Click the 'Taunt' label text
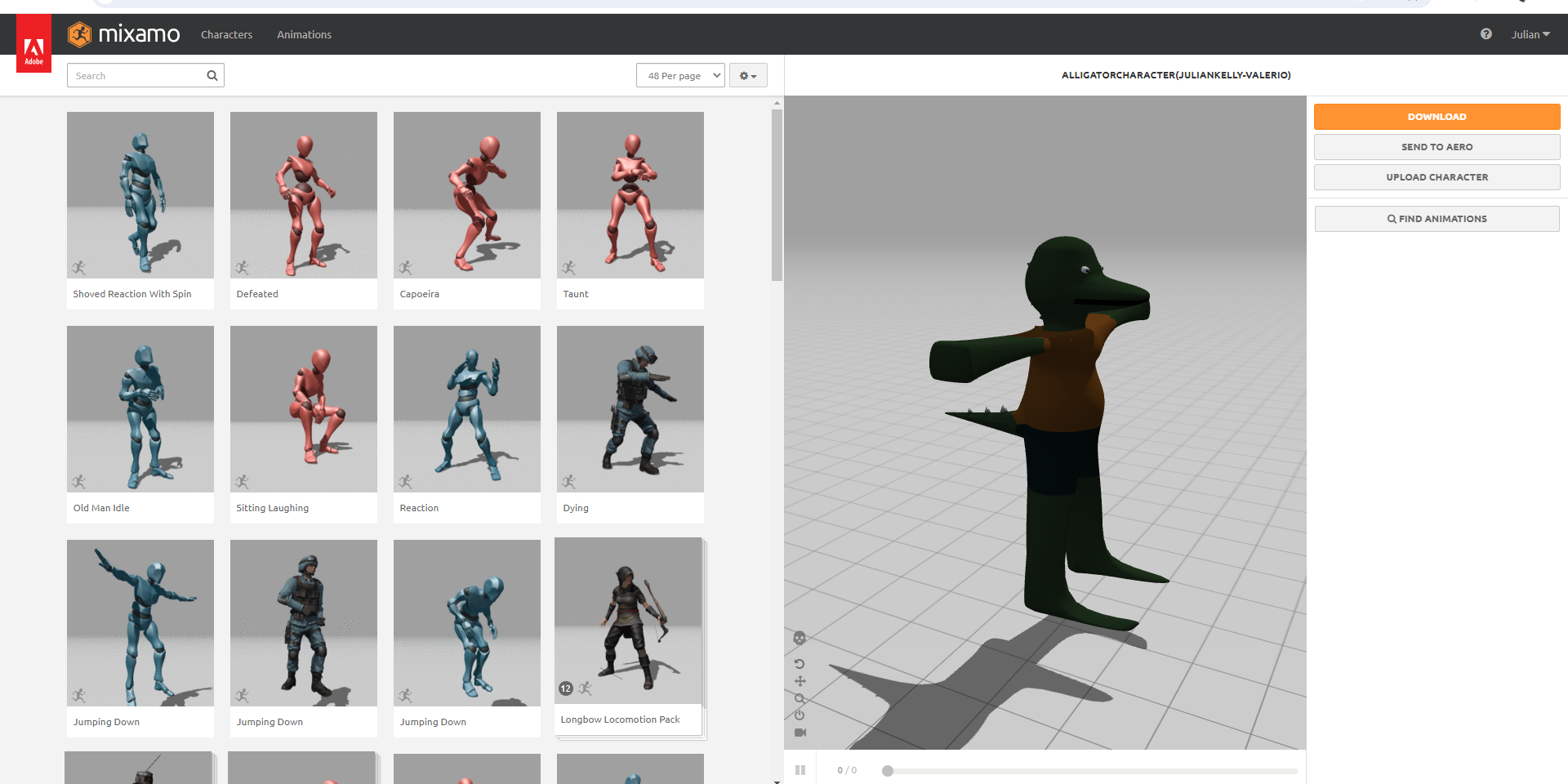 [575, 294]
